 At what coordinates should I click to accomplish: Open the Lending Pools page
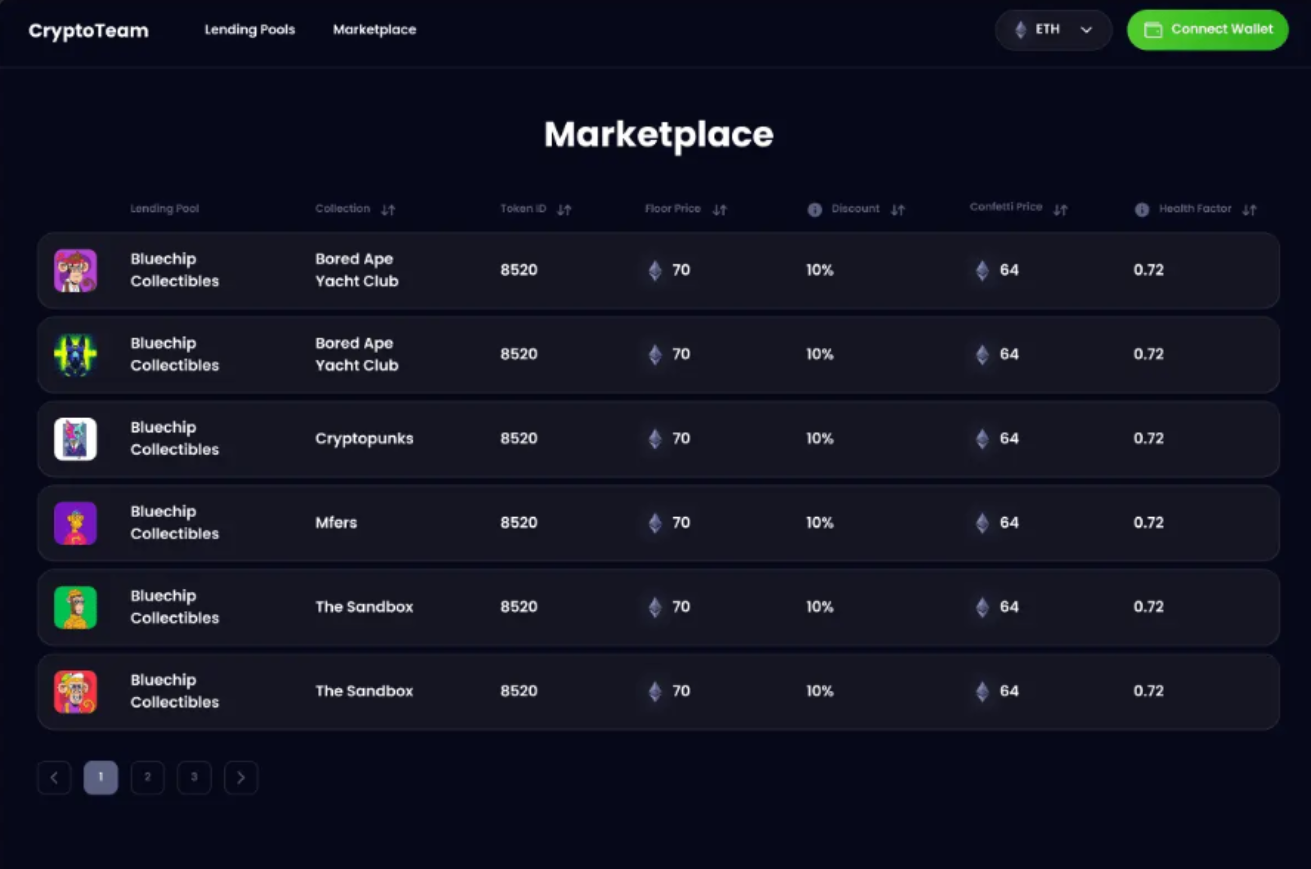click(x=250, y=30)
